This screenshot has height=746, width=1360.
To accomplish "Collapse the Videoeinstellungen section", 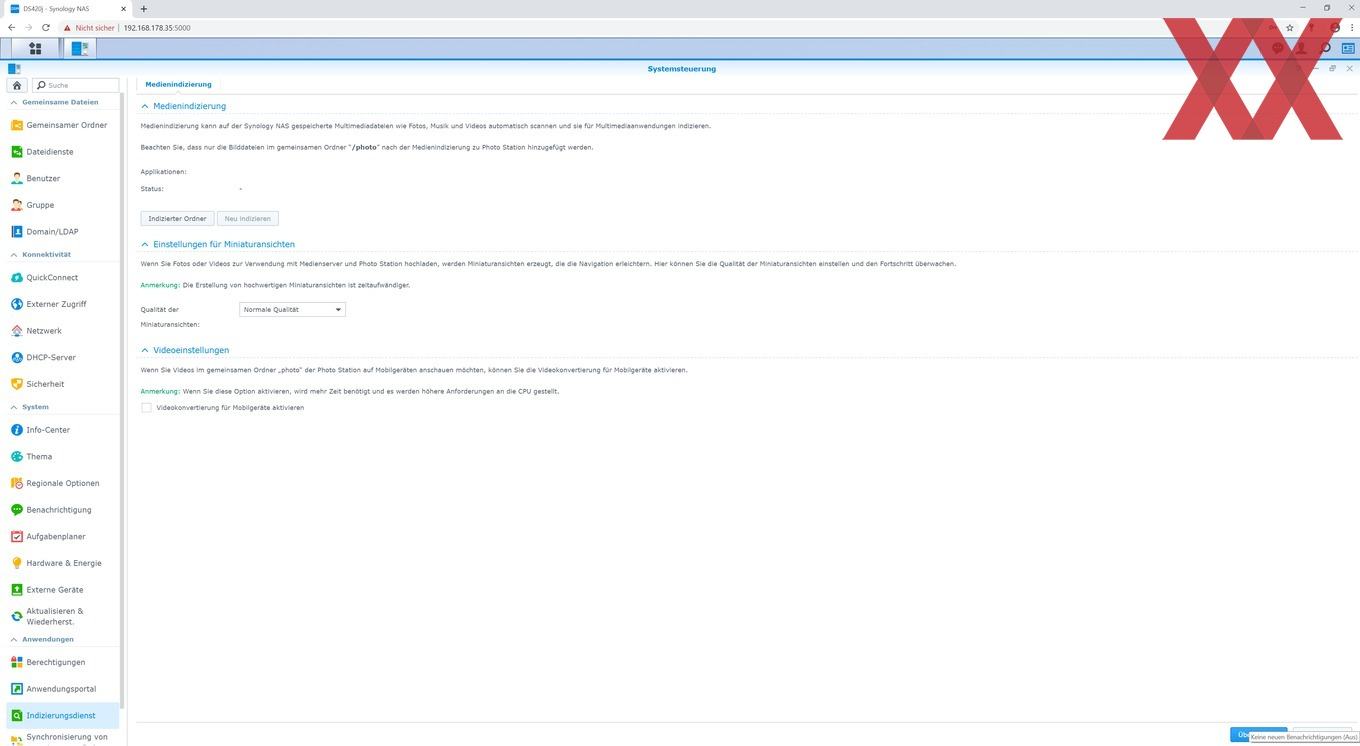I will (145, 350).
